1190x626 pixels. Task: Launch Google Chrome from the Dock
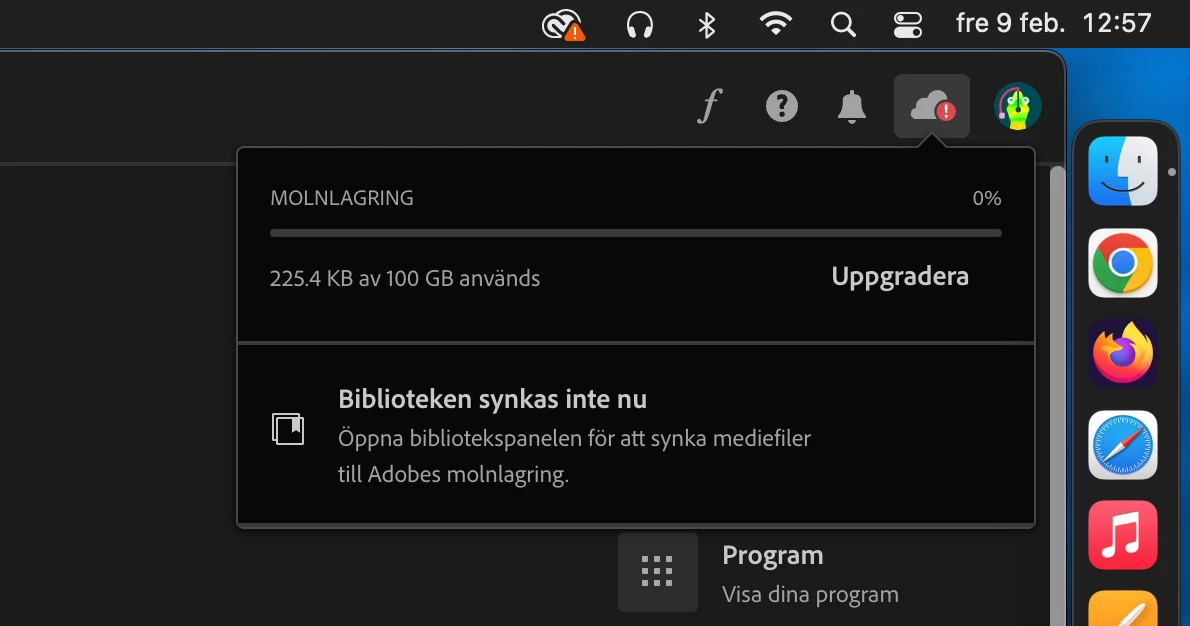pos(1122,263)
